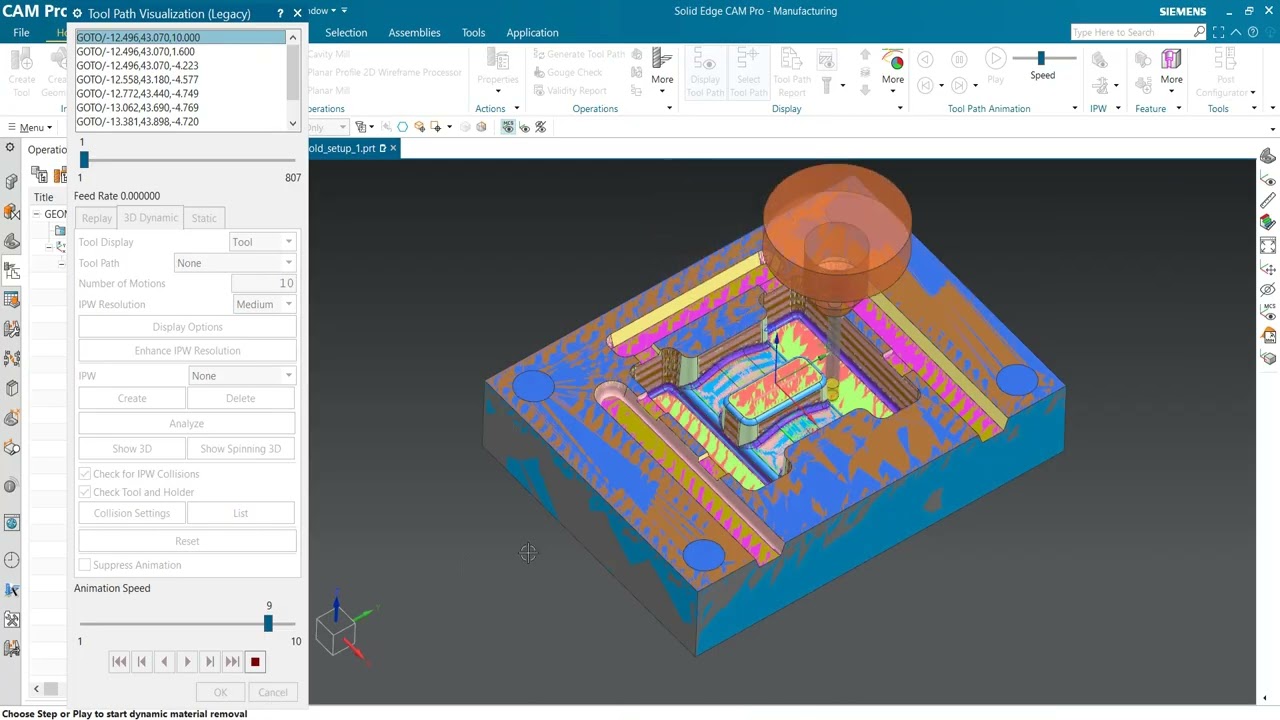Image resolution: width=1280 pixels, height=720 pixels.
Task: Open the Menu dropdown
Action: 31,127
